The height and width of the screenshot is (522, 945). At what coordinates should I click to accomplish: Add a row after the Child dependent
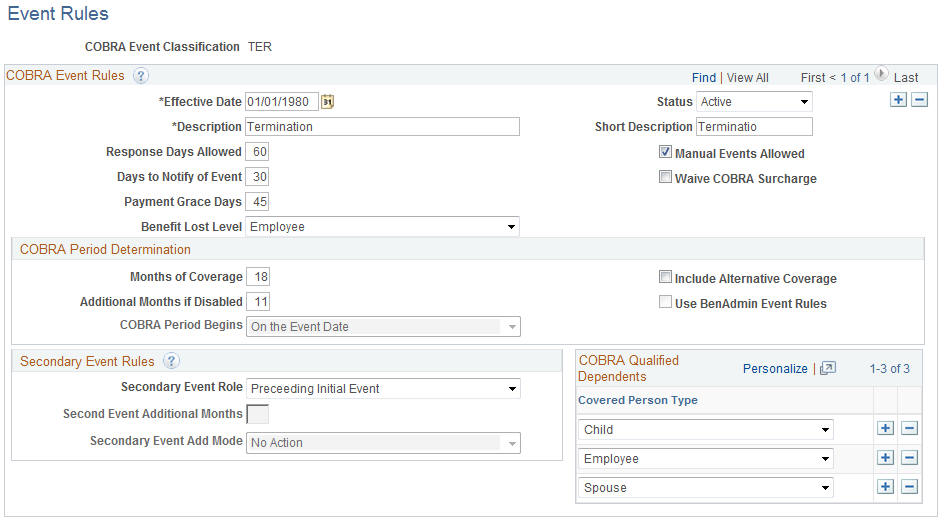(x=885, y=429)
